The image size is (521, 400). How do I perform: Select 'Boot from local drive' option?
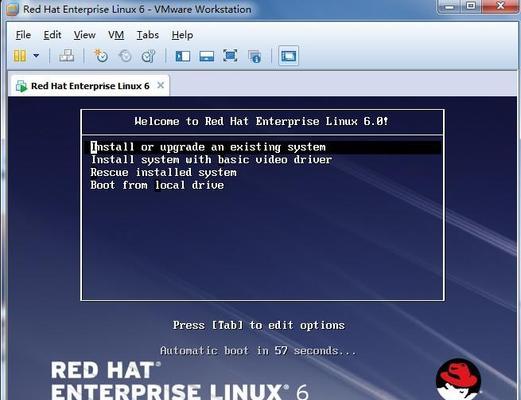tap(157, 185)
